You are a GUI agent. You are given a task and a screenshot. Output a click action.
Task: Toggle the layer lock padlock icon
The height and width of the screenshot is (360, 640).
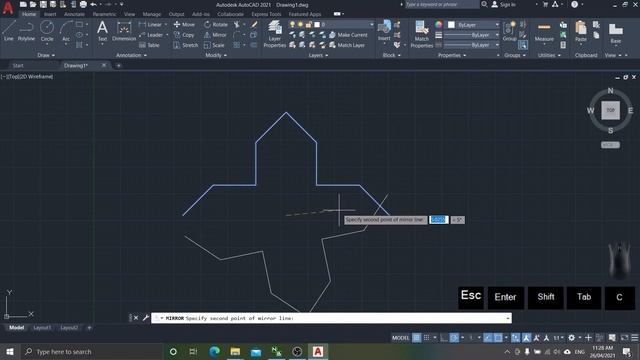[x=309, y=24]
